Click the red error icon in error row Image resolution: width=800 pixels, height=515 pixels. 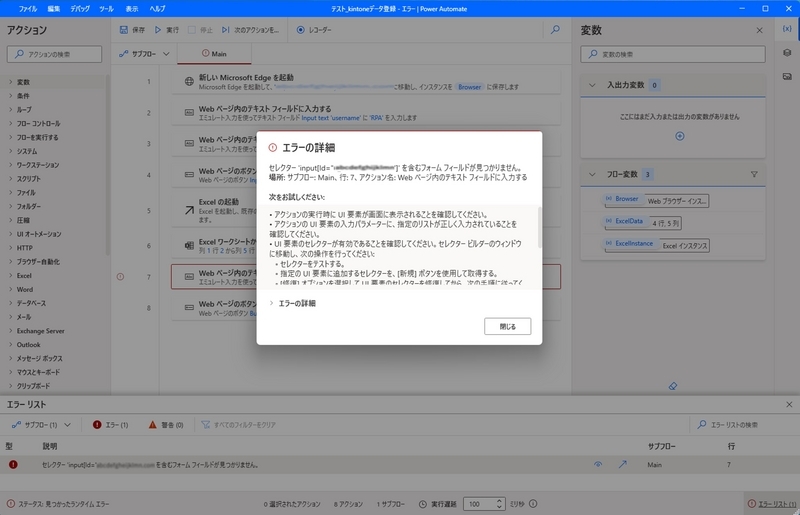13,464
